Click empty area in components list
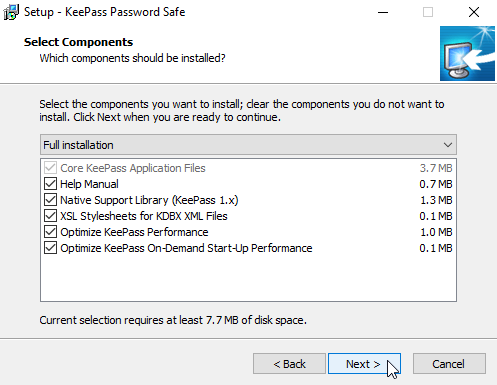Image resolution: width=497 pixels, height=385 pixels. coord(248,278)
